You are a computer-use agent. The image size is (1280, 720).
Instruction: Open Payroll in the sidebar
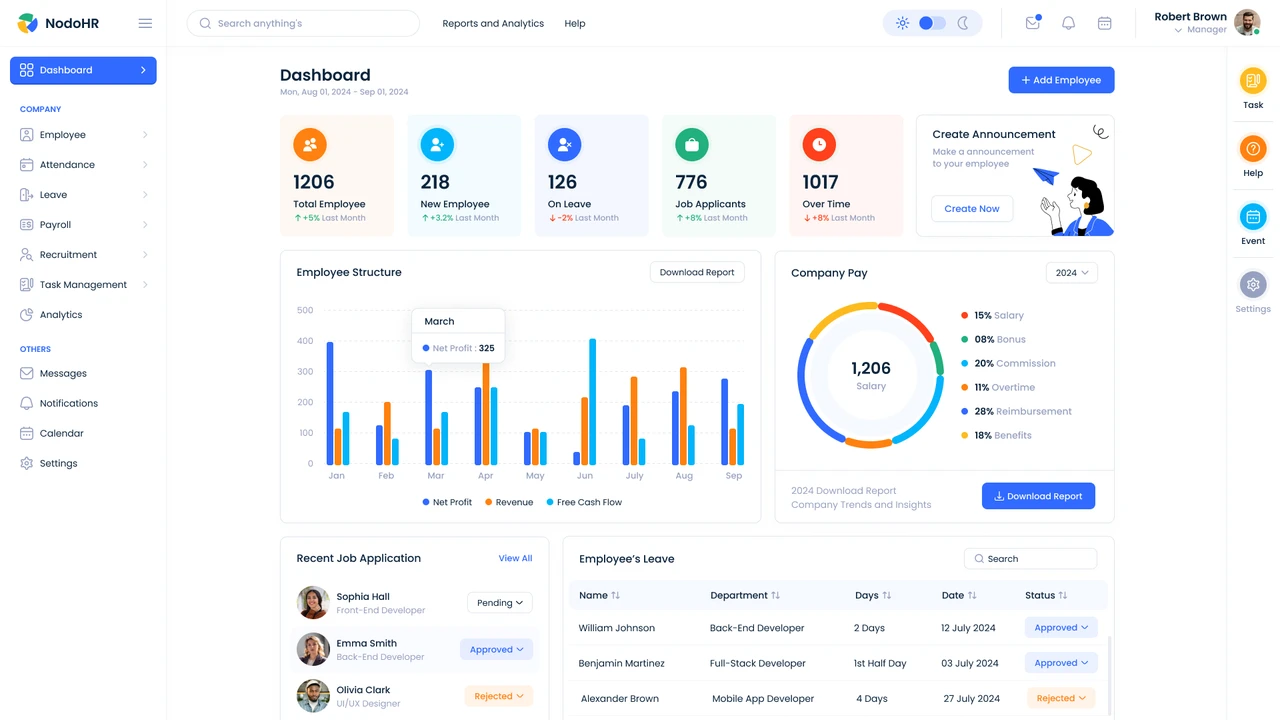[x=83, y=225]
